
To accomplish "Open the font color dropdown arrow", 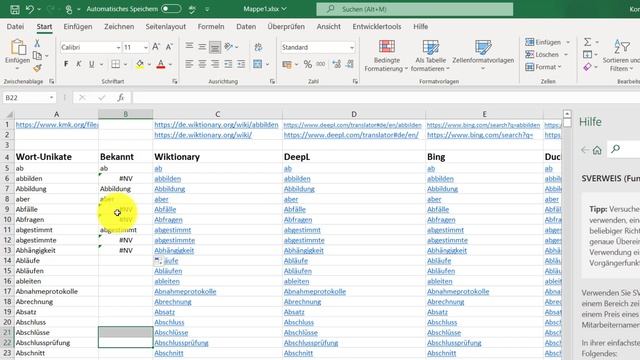I will 171,64.
